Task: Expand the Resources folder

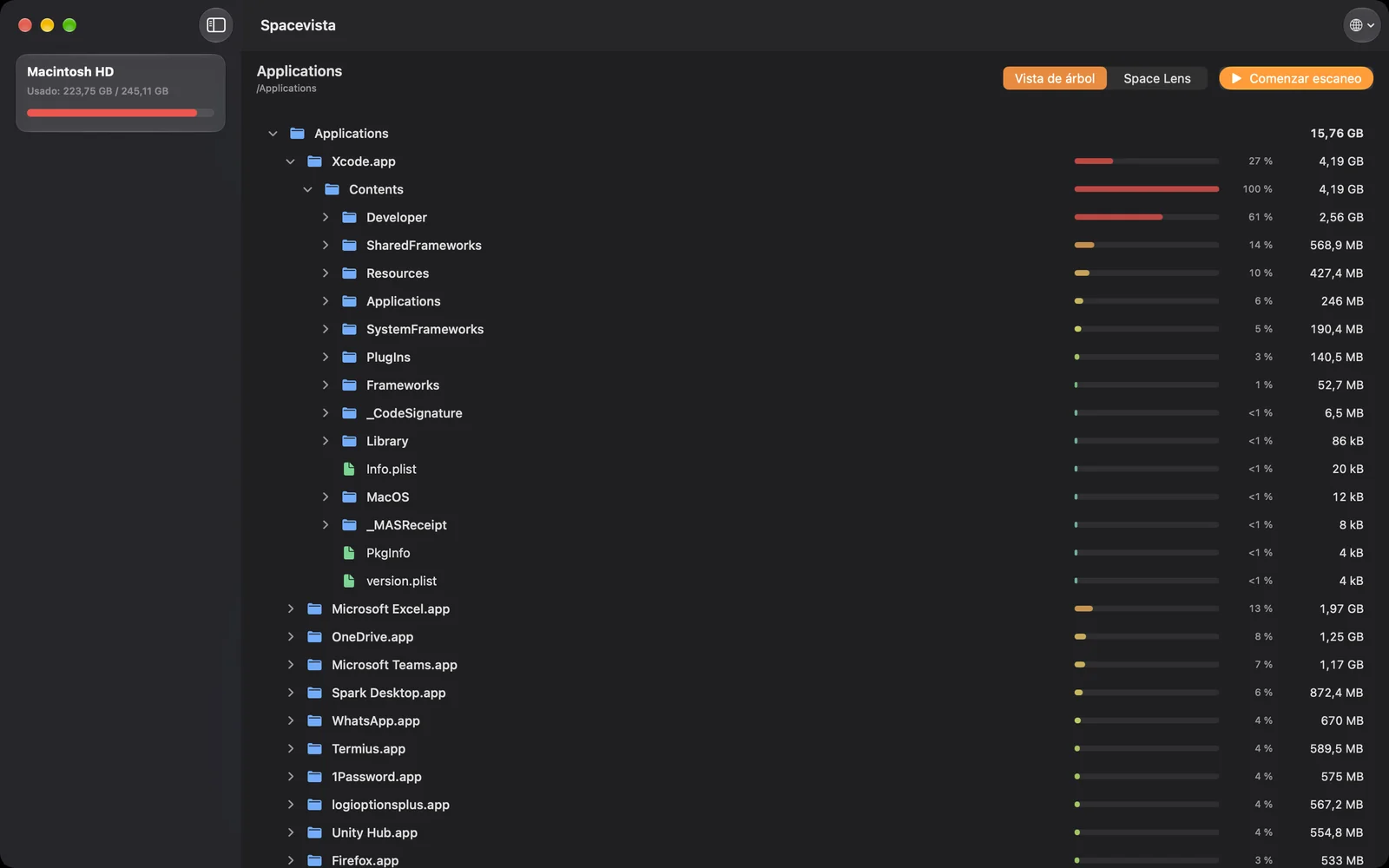Action: point(326,273)
